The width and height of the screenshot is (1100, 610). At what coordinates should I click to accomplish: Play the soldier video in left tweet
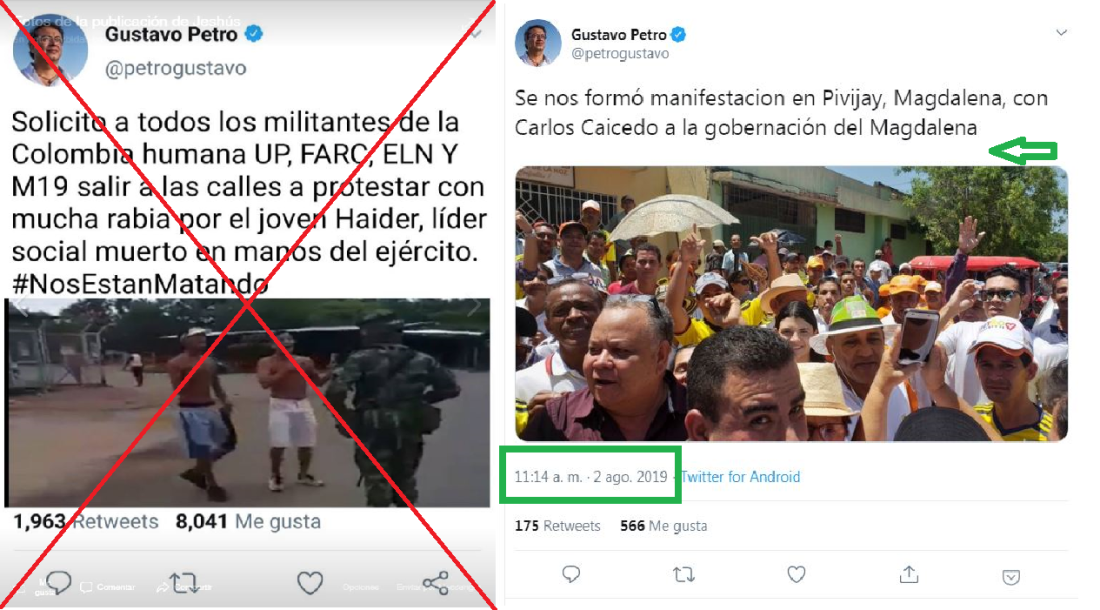[247, 402]
